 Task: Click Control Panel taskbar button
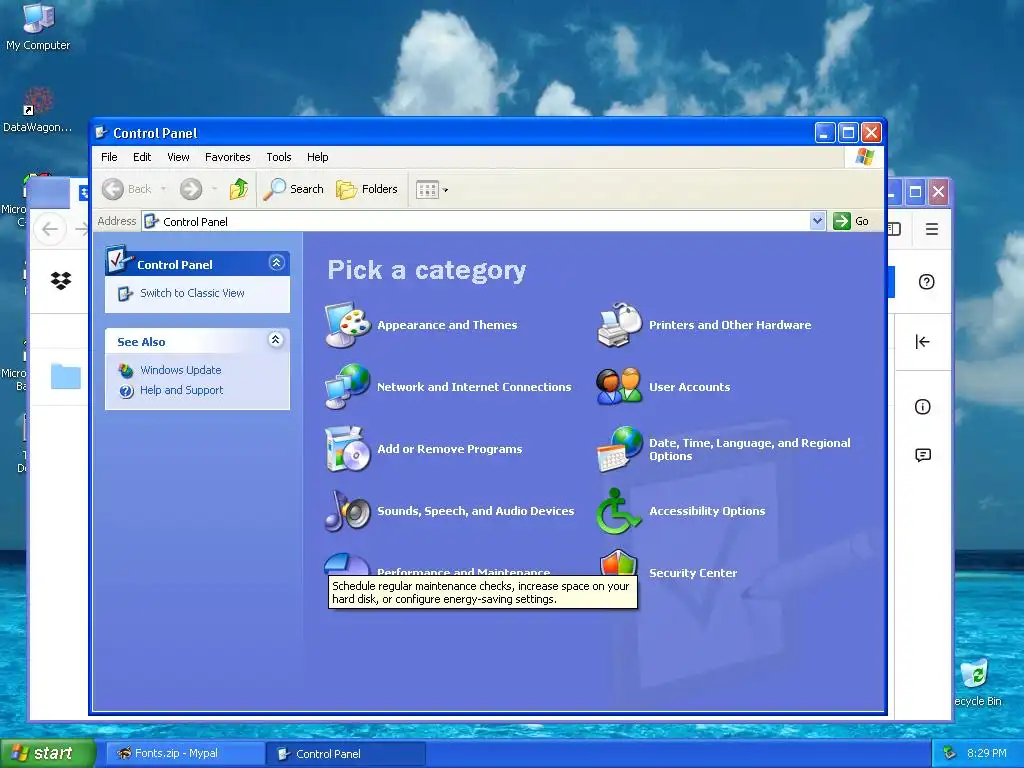346,754
